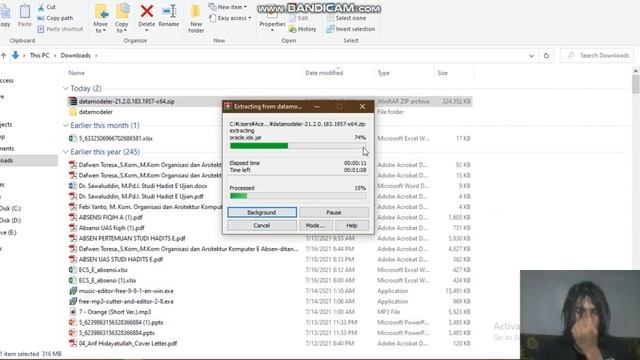Select Disk (C:) in navigation pane
Viewport: 640px width, 360px height.
point(10,208)
